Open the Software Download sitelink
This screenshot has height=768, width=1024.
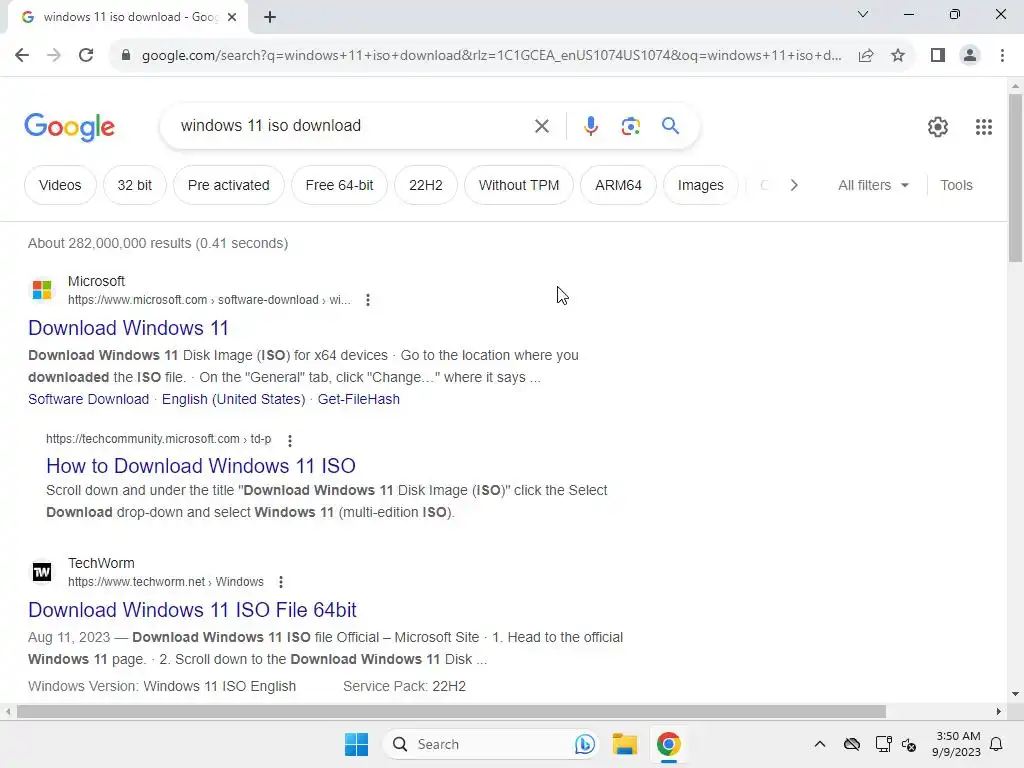point(88,399)
